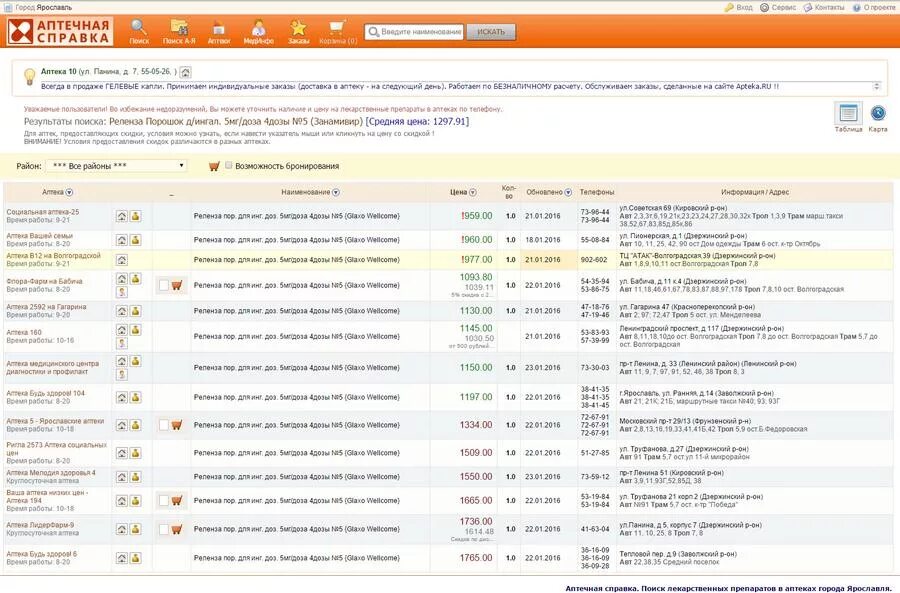This screenshot has height=593, width=900.
Task: Sort by the Цена column arrow
Action: coord(473,192)
